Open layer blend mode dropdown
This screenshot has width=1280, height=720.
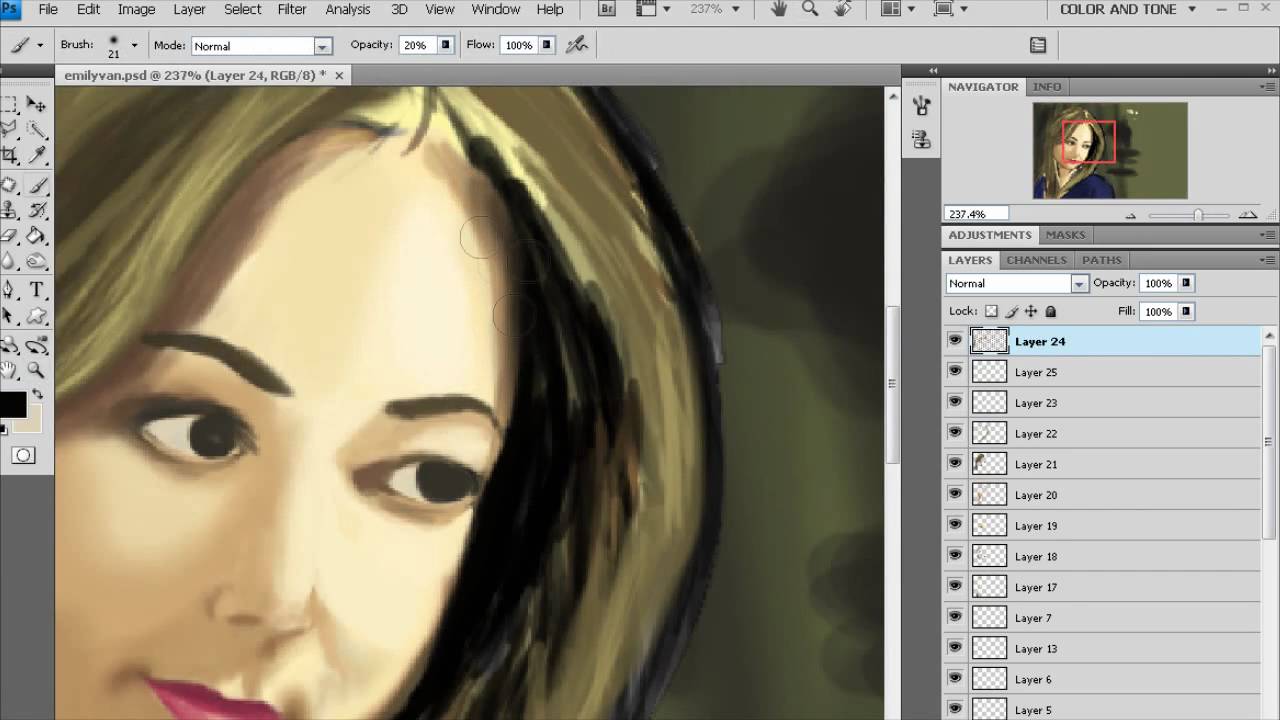click(1079, 284)
